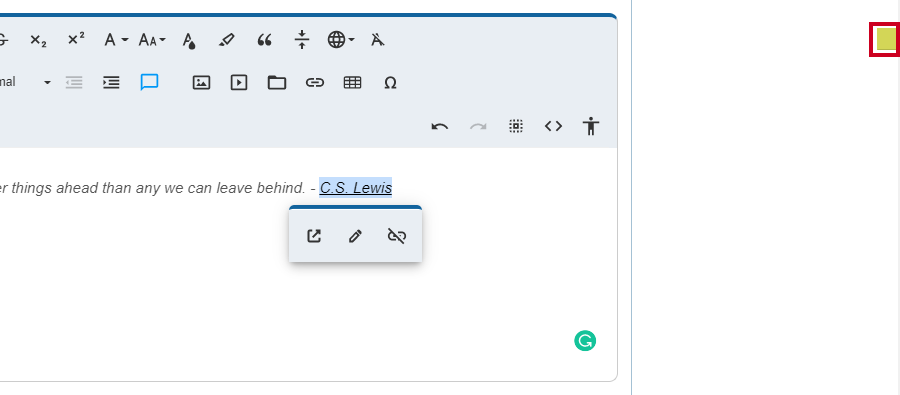Screen dimensions: 900x395
Task: Edit the C.S. Lewis link
Action: (355, 236)
